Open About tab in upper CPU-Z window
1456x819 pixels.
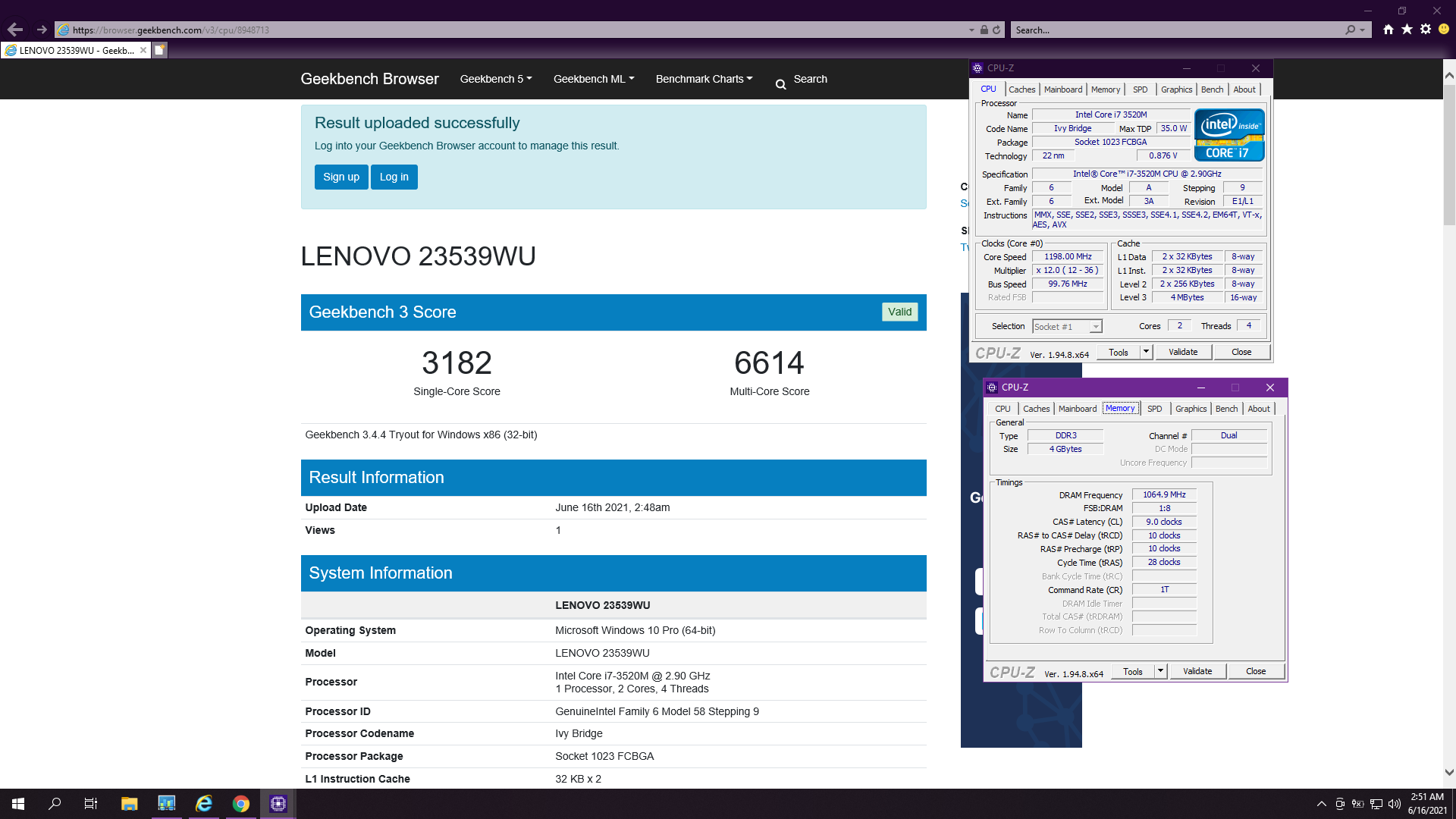[1244, 89]
